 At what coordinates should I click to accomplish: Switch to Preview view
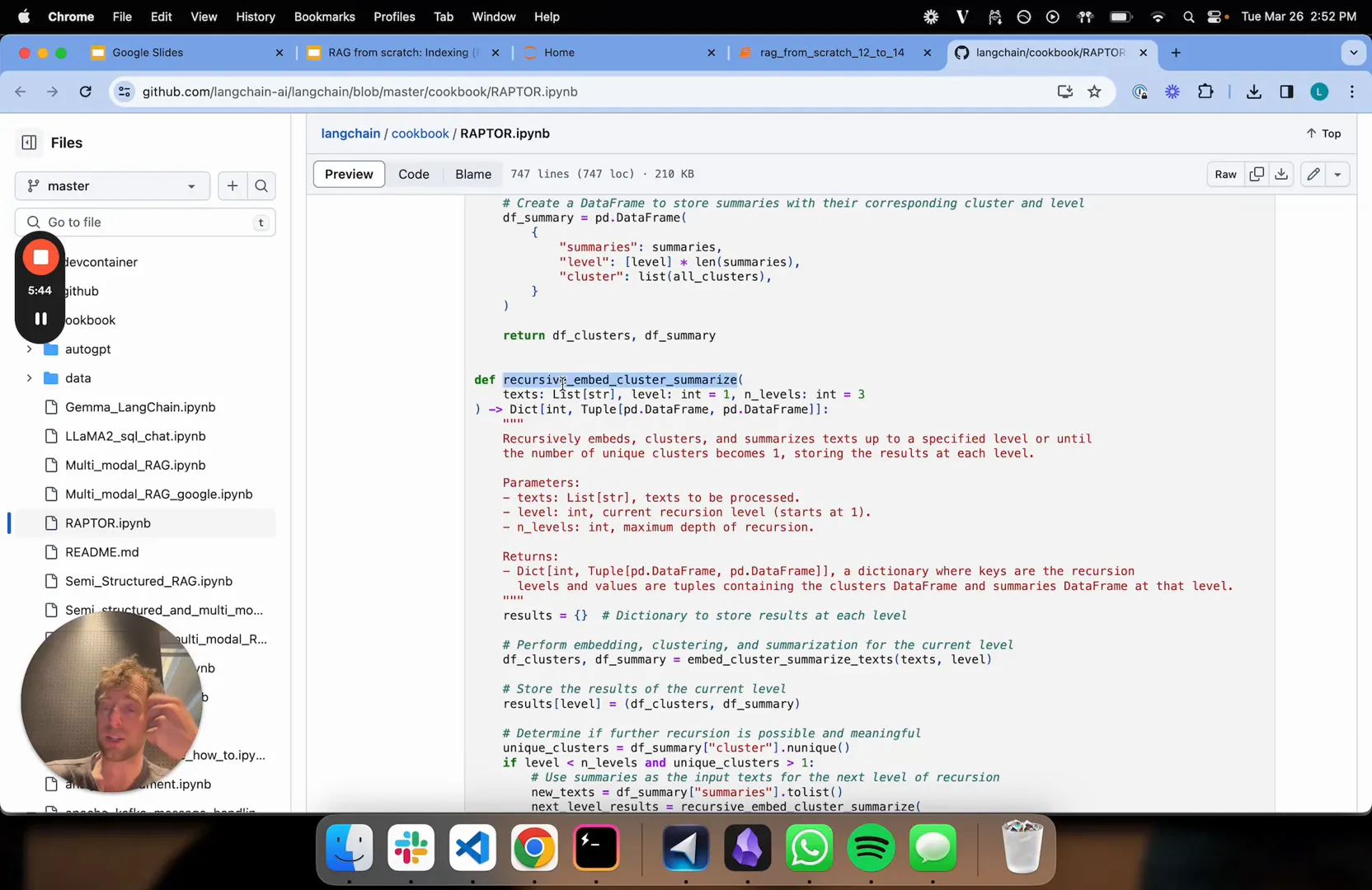(x=349, y=174)
